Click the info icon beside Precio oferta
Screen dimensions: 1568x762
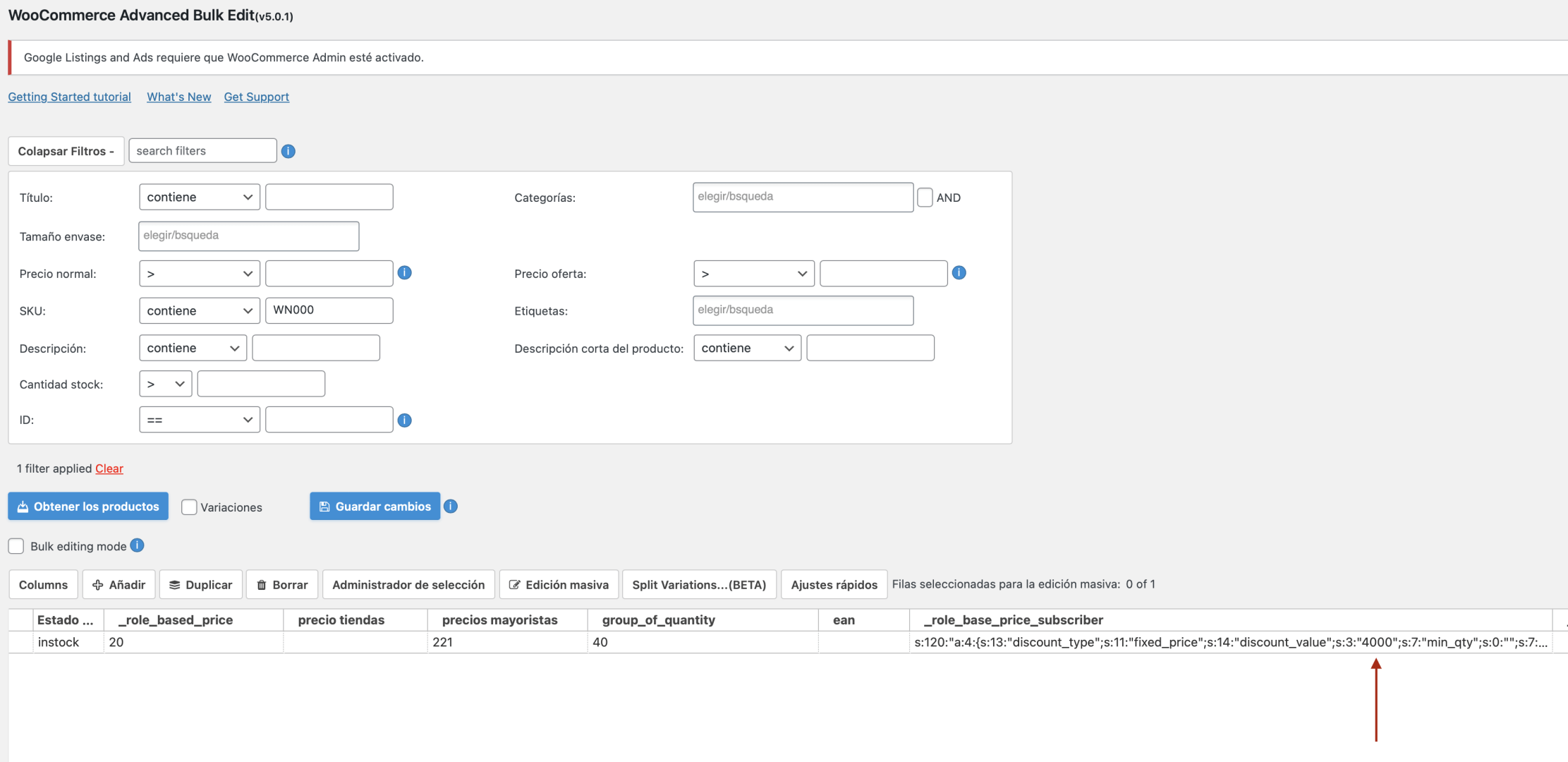click(x=959, y=272)
